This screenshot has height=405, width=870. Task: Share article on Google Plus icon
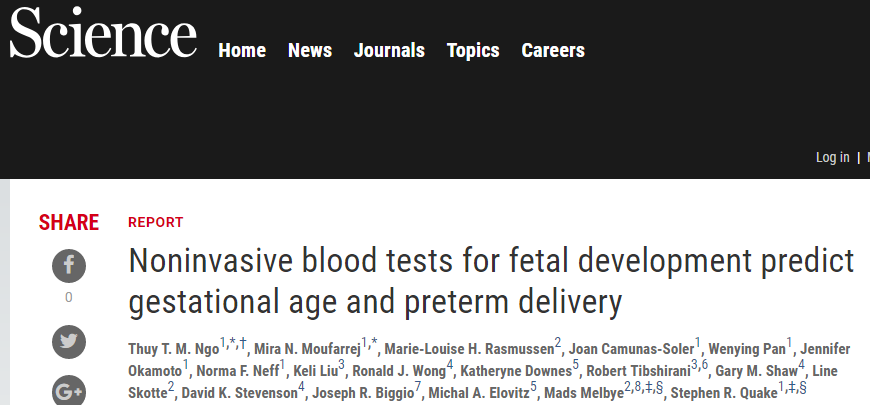pyautogui.click(x=69, y=391)
